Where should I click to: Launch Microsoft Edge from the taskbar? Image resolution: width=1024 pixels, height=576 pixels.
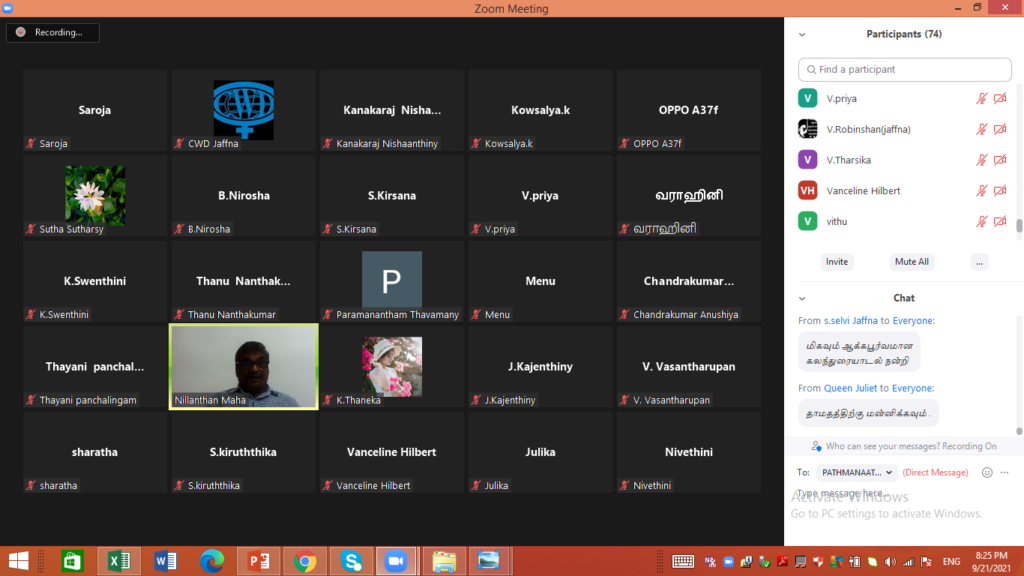click(x=212, y=561)
